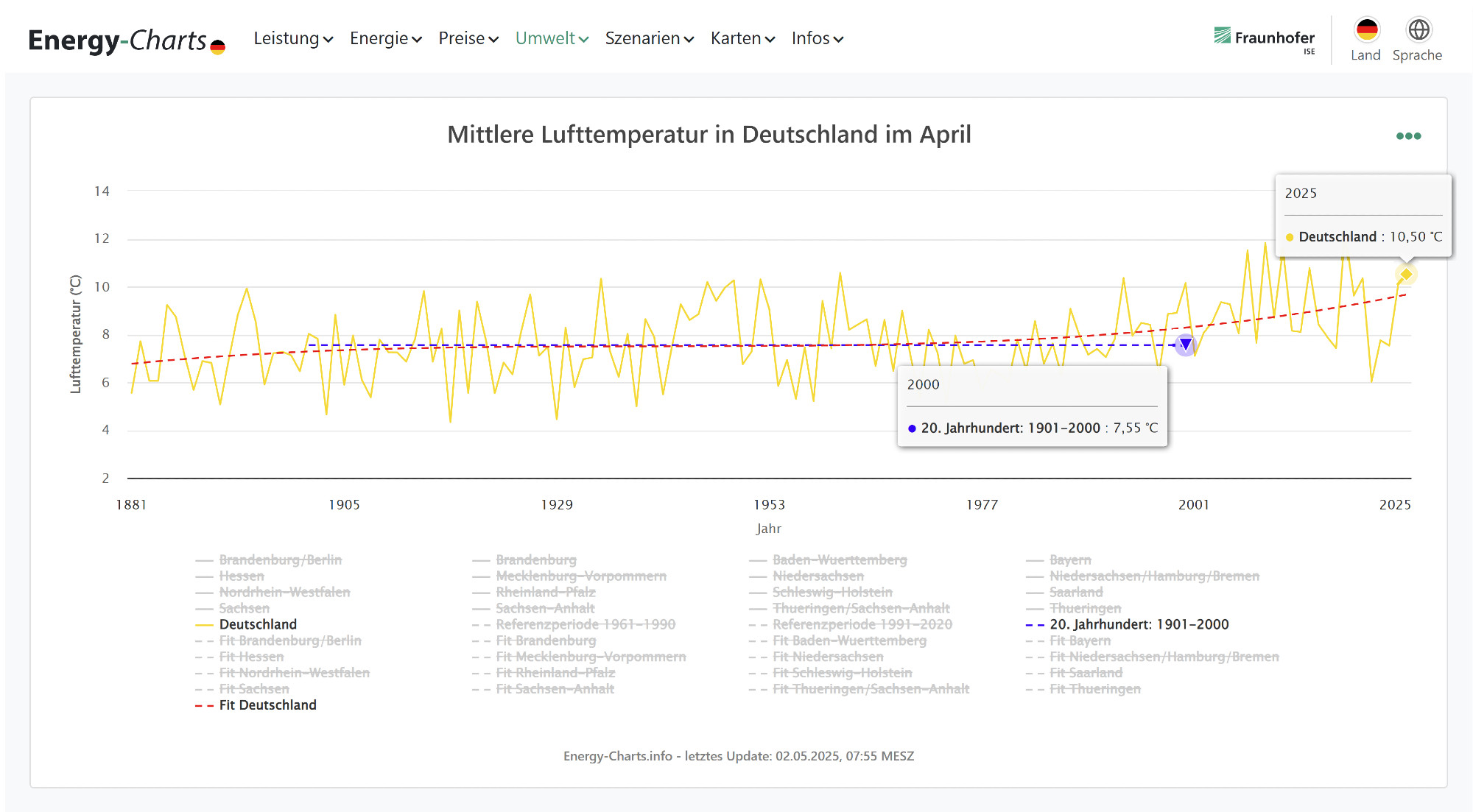Enable Fit Thueringen trend line
This screenshot has height=812, width=1473.
coord(1083,689)
